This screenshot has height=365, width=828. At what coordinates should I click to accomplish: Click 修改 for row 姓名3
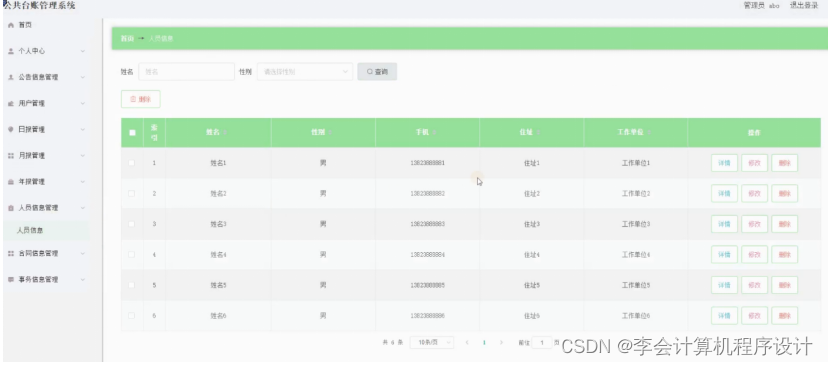754,224
